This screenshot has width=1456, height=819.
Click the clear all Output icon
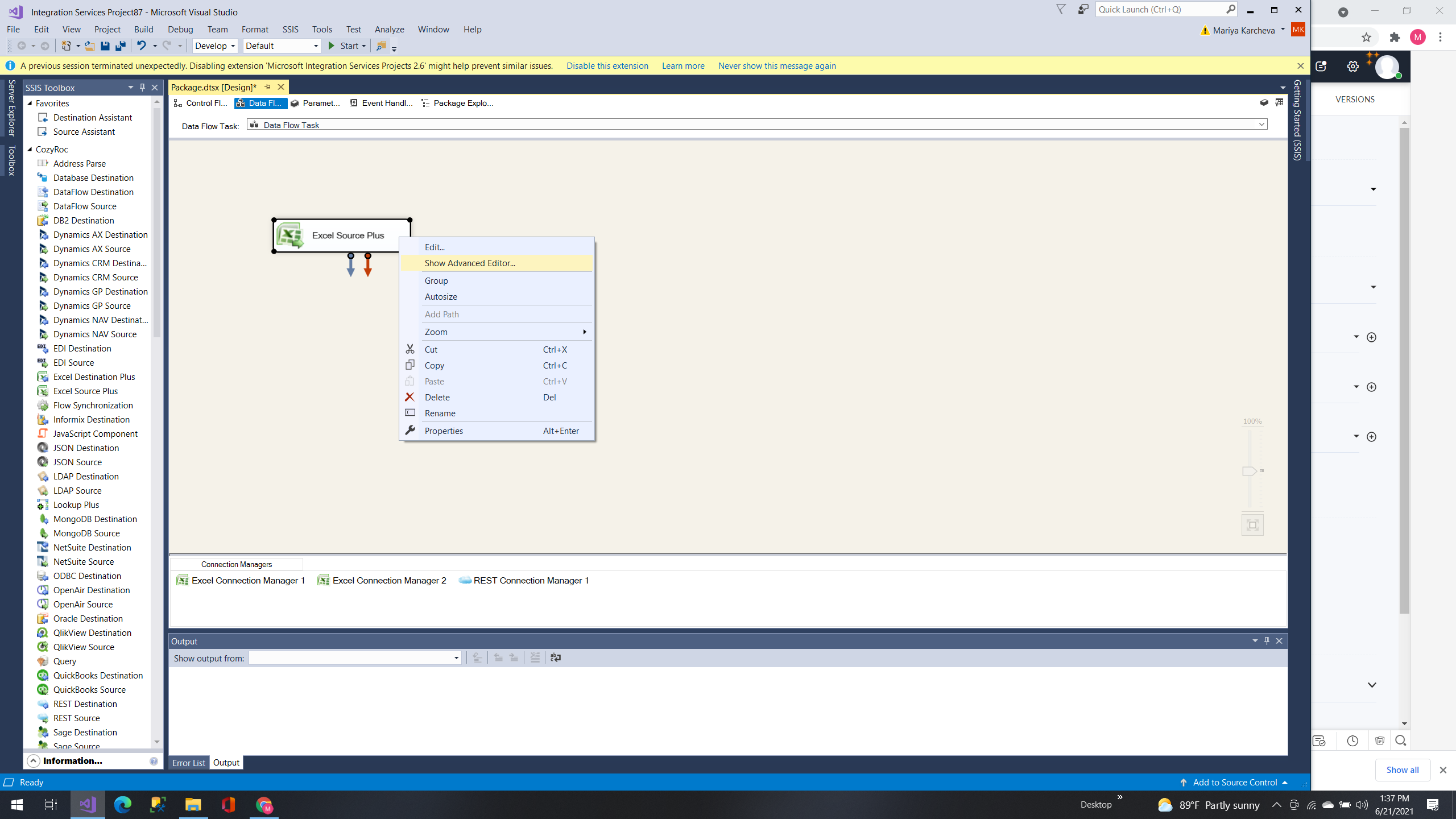coord(535,657)
